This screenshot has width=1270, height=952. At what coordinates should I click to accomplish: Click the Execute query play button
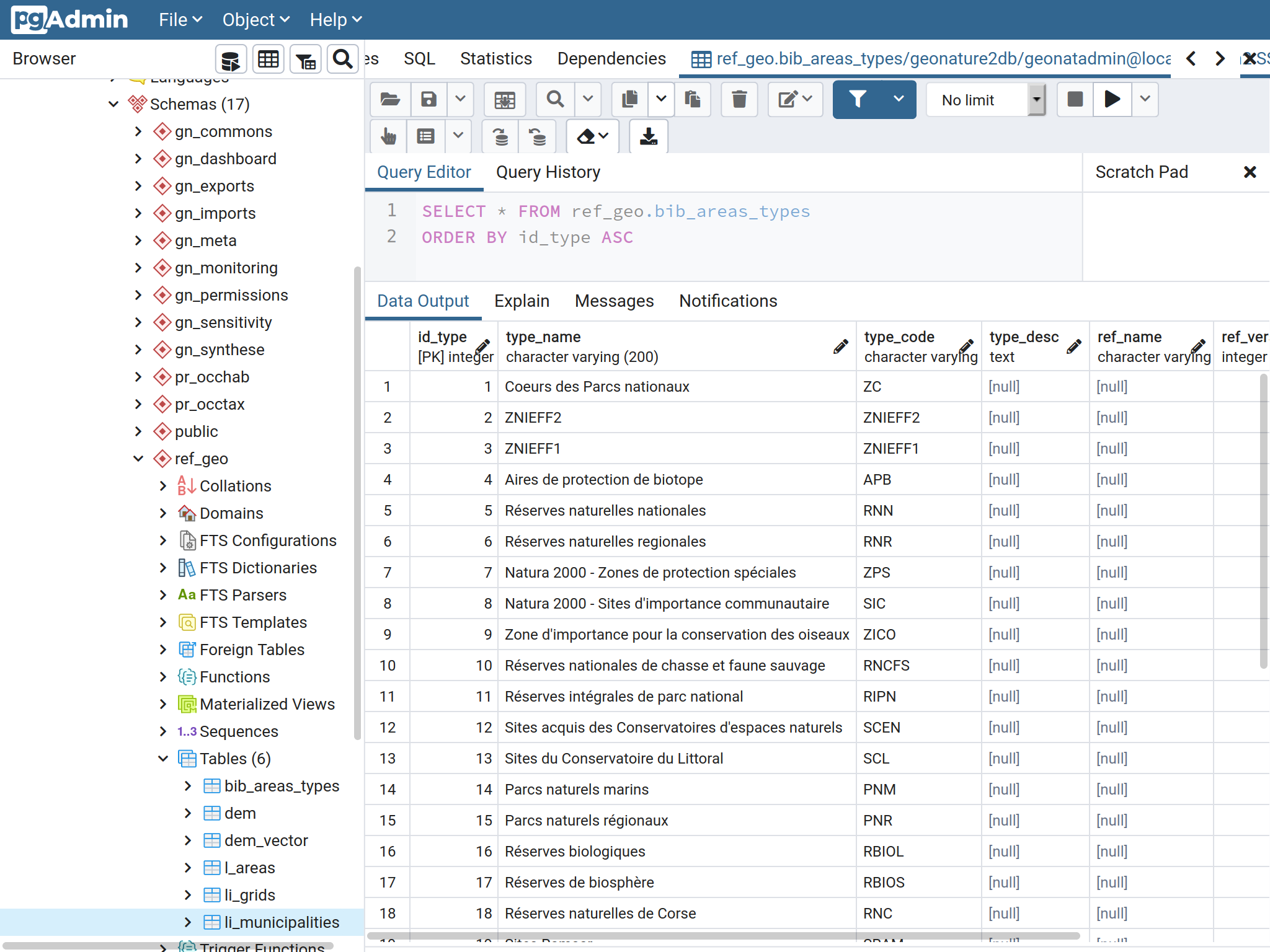click(1112, 99)
